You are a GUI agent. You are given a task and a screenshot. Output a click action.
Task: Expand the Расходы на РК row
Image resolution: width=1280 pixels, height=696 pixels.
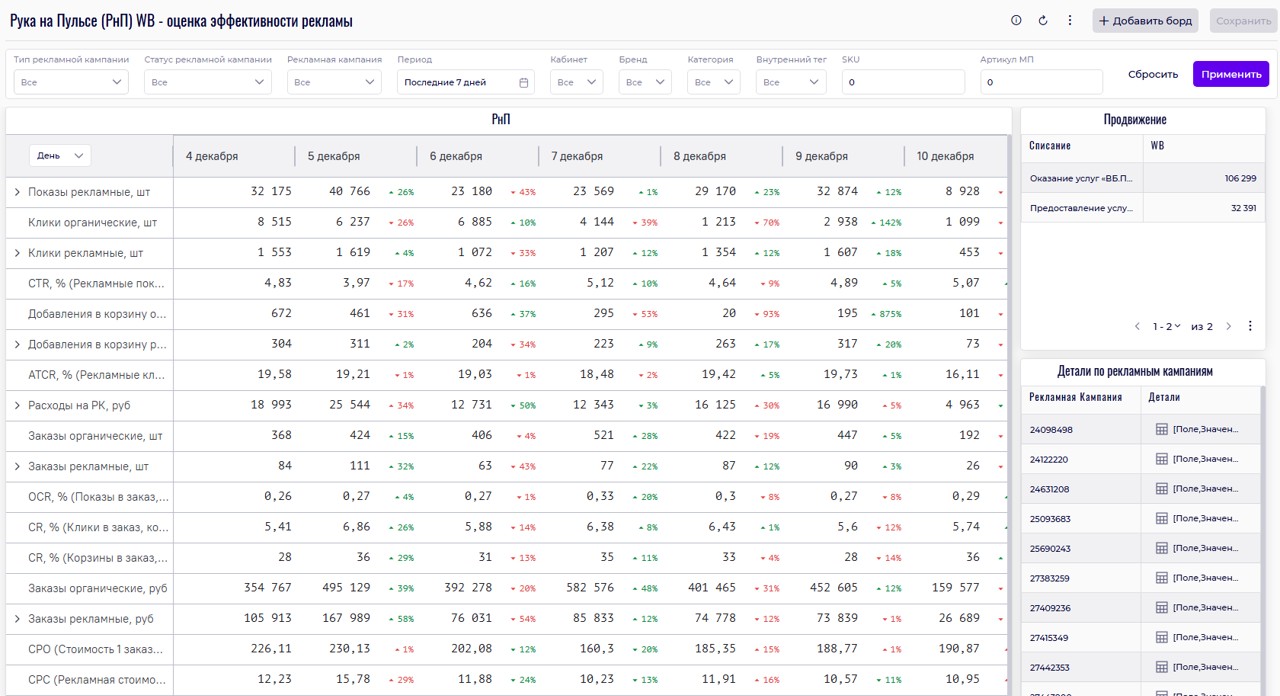coord(16,406)
